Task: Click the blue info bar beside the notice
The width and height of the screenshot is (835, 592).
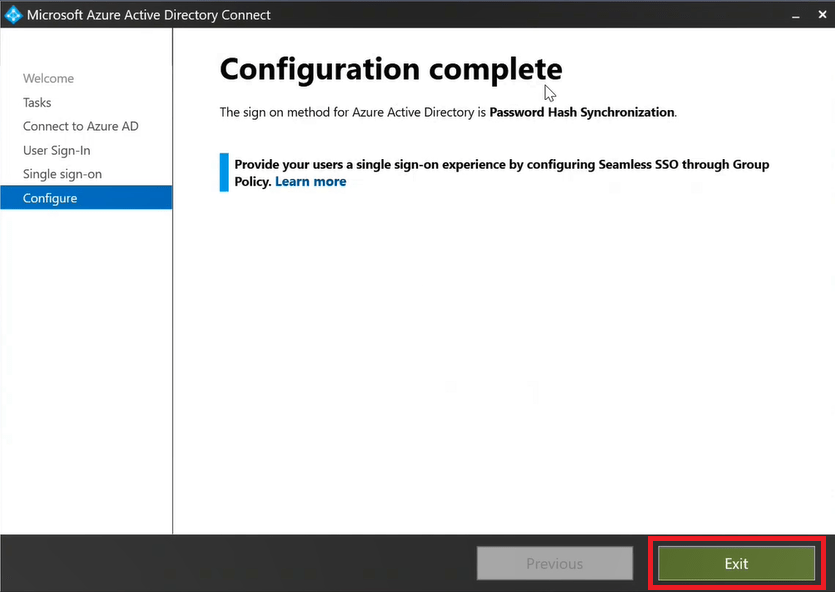Action: 224,172
